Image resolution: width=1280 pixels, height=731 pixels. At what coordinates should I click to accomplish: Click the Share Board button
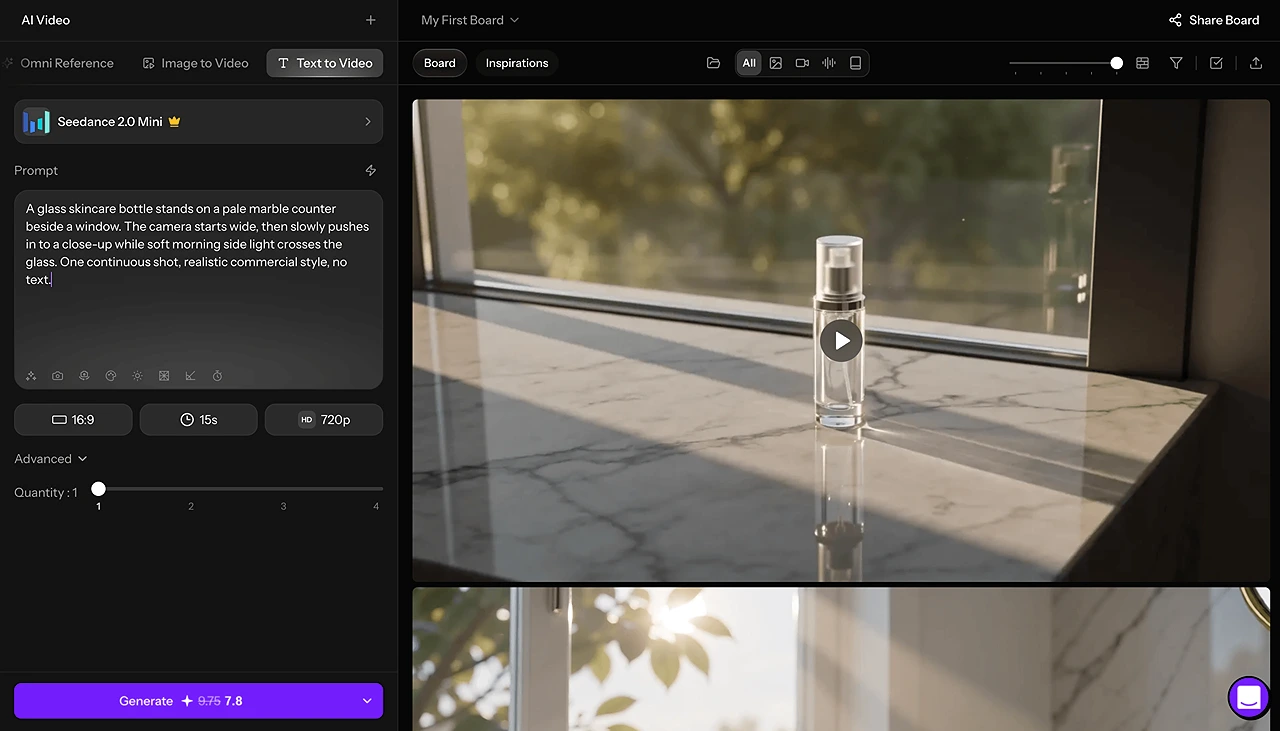[x=1214, y=20]
